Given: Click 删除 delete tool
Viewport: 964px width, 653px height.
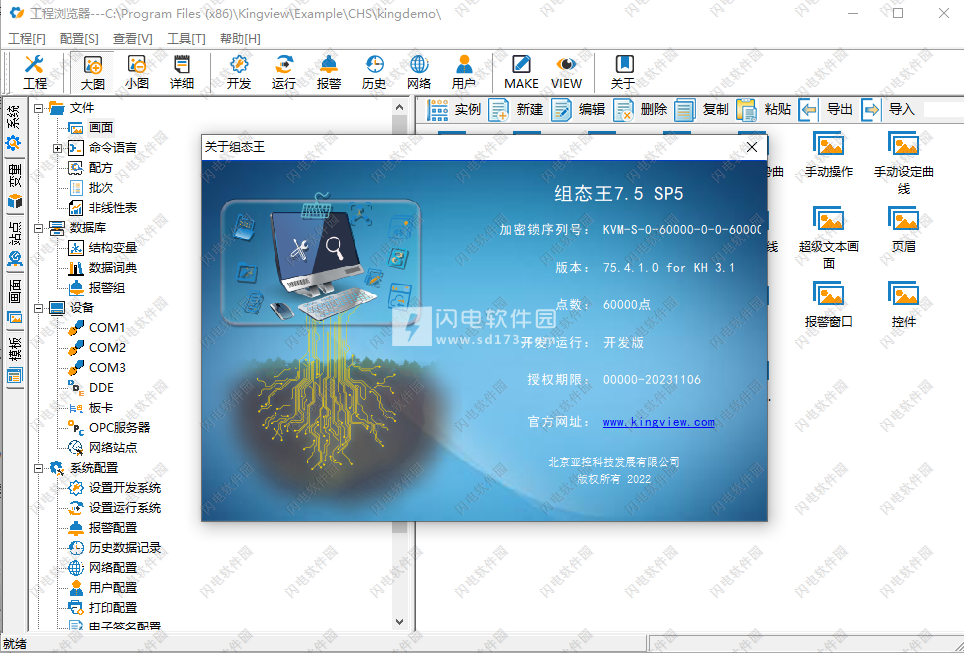Looking at the screenshot, I should (x=640, y=109).
